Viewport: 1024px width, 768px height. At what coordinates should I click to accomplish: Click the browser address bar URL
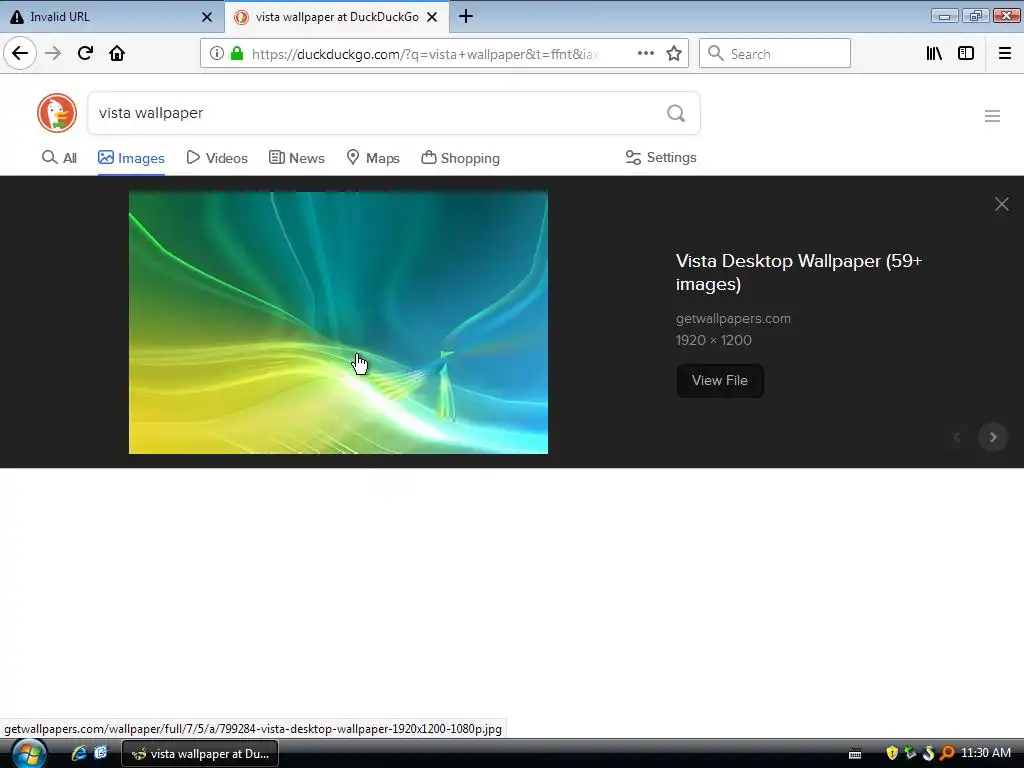pos(425,54)
